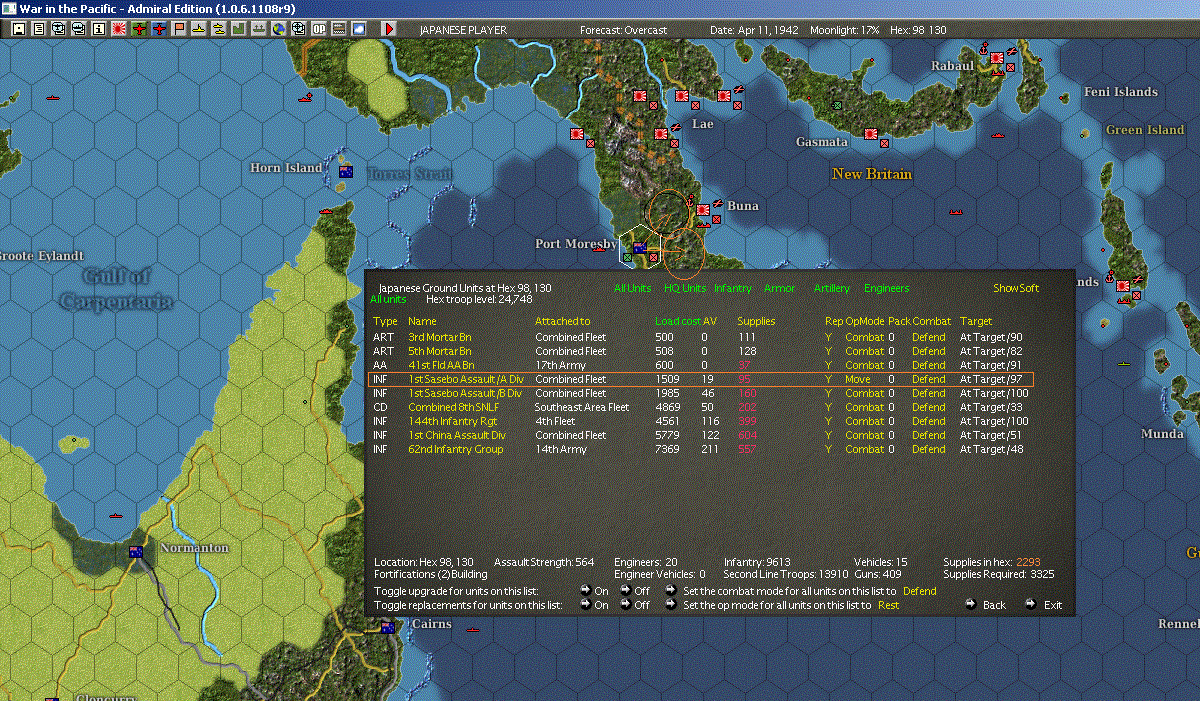
Task: Change OpMode 'Combat' of 5th Mortar Bn
Action: click(x=864, y=351)
